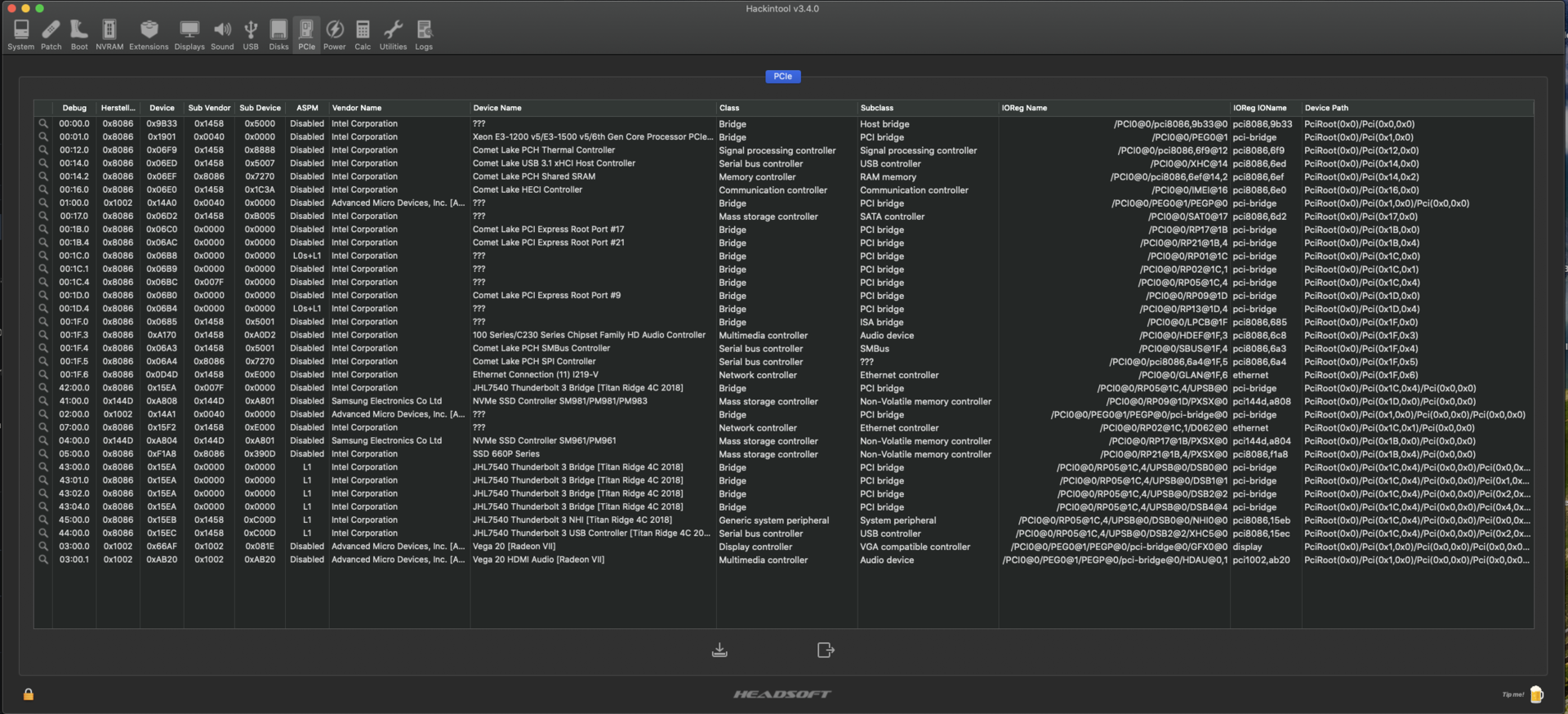This screenshot has width=1568, height=714.
Task: Select the PCIe tab button
Action: tap(782, 77)
